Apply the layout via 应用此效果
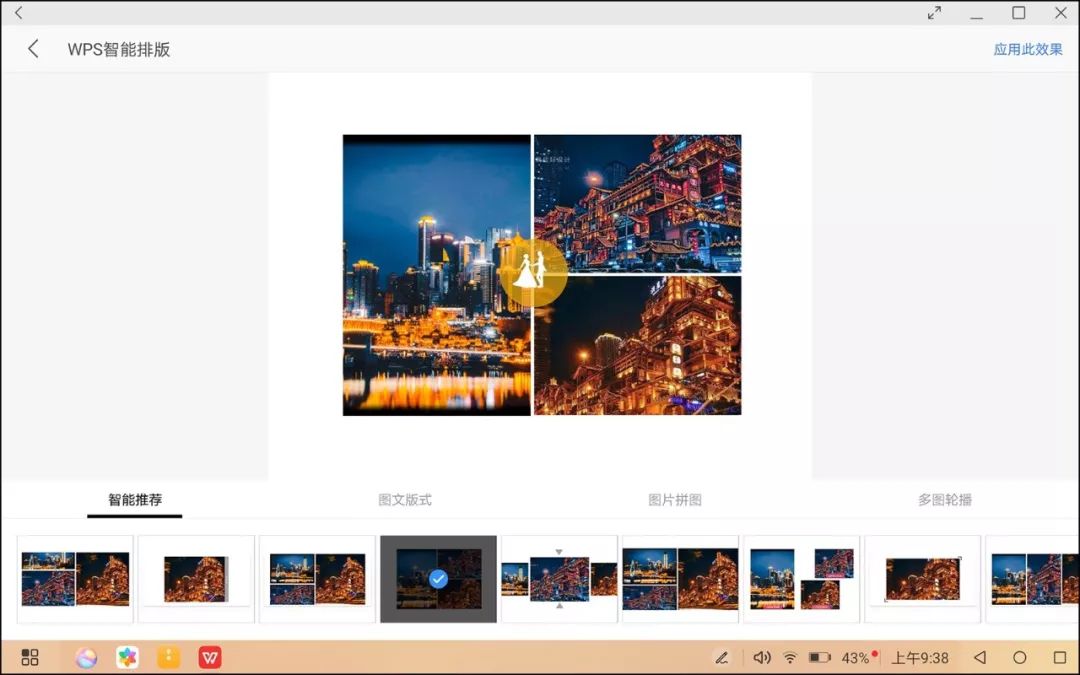 coord(1028,49)
